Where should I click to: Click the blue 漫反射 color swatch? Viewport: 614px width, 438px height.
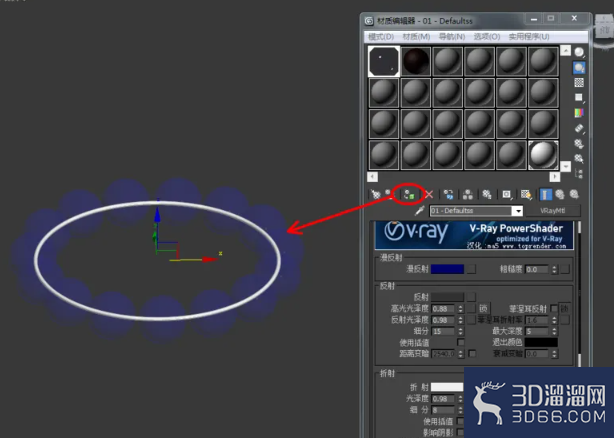pos(447,269)
